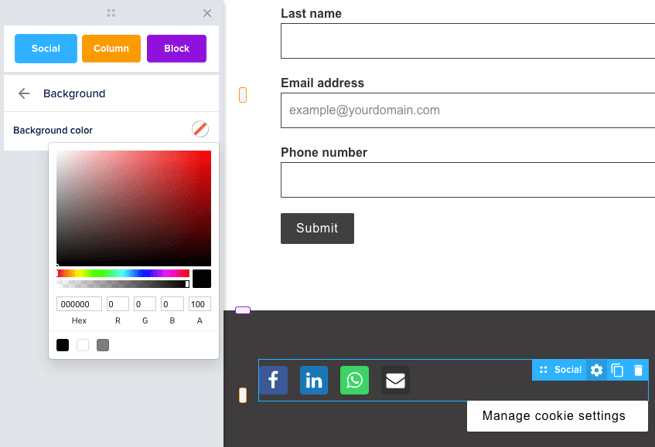Click the Email address input field

tap(467, 110)
